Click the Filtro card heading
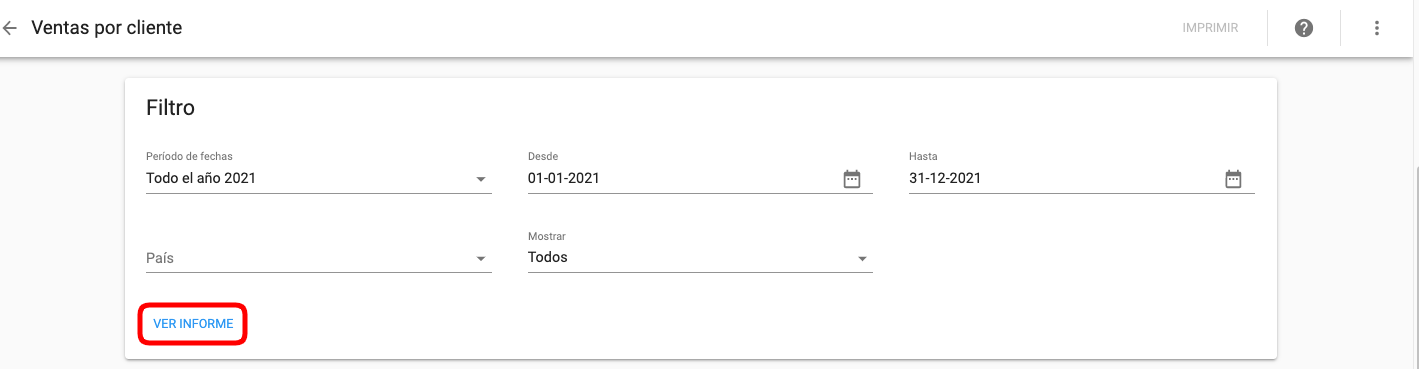Screen dimensions: 1419x369 pos(170,107)
